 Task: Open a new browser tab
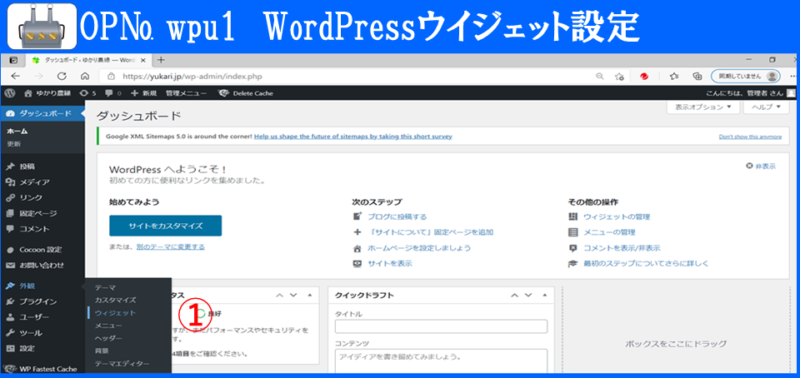pos(161,60)
